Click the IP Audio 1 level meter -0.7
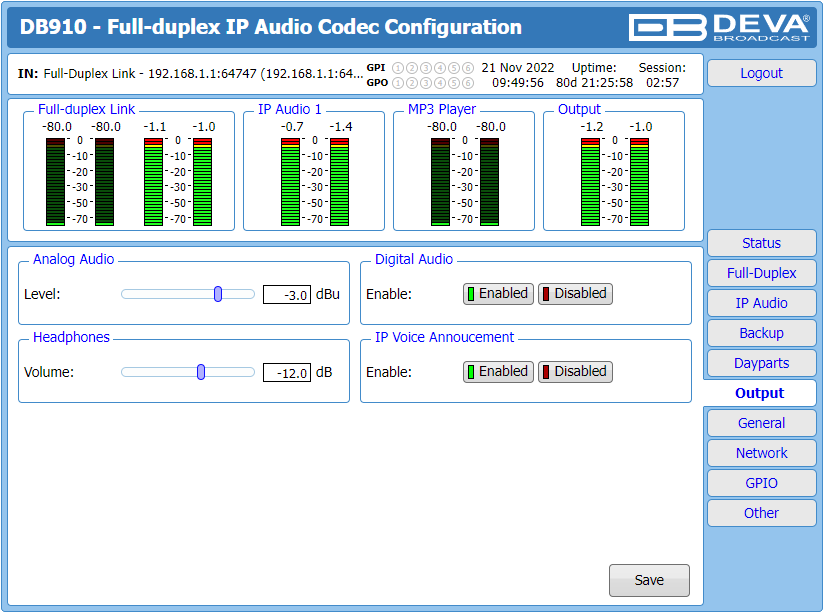 [x=290, y=182]
